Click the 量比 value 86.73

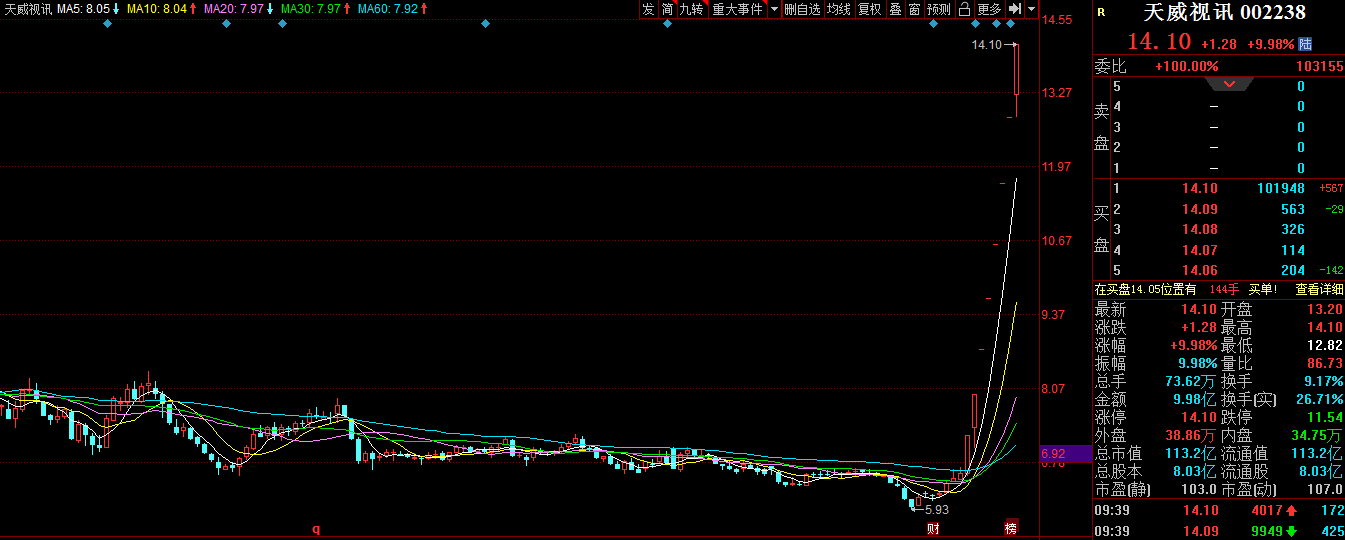click(1325, 363)
